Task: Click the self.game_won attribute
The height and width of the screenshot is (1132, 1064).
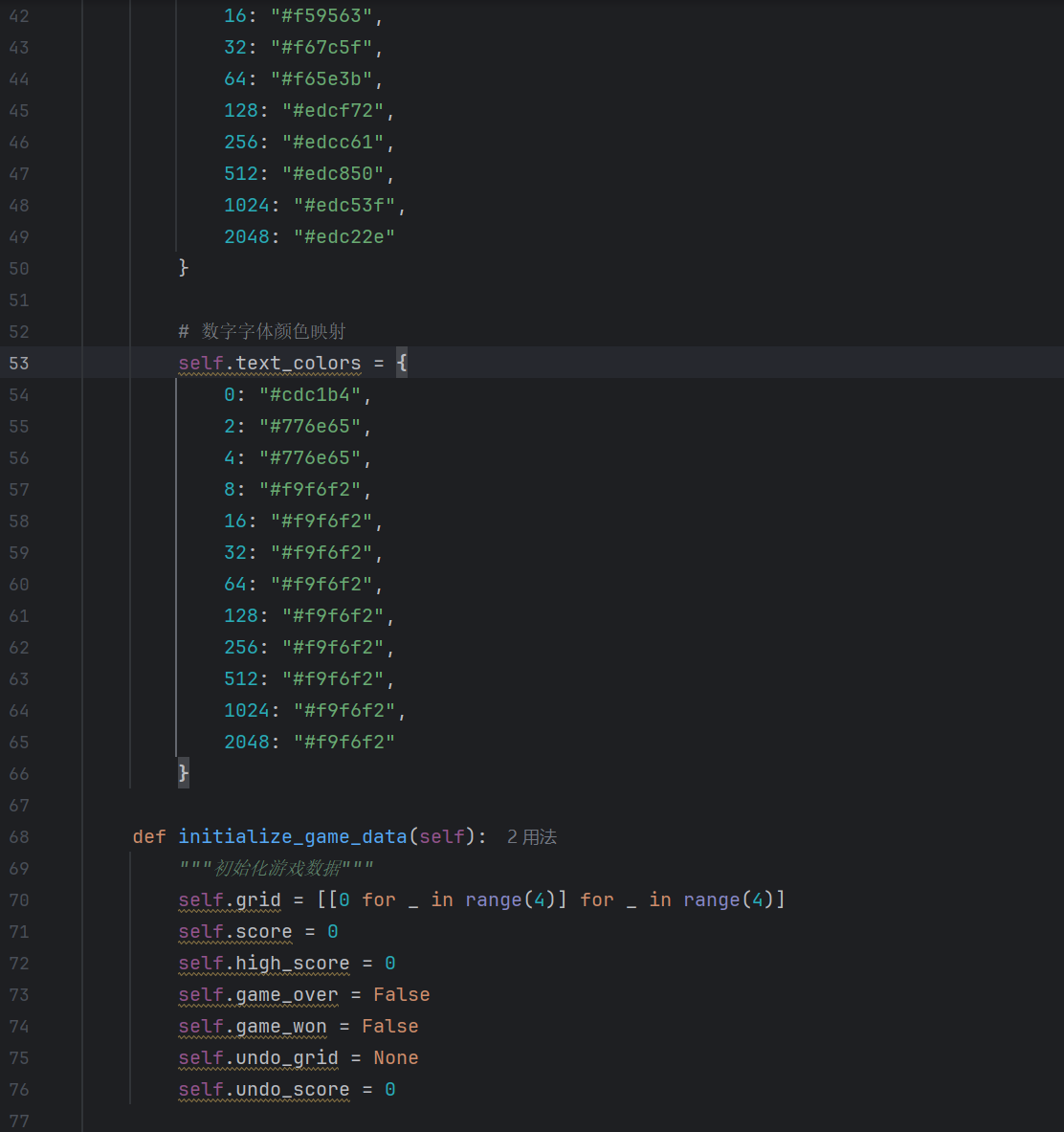Action: click(x=253, y=1027)
